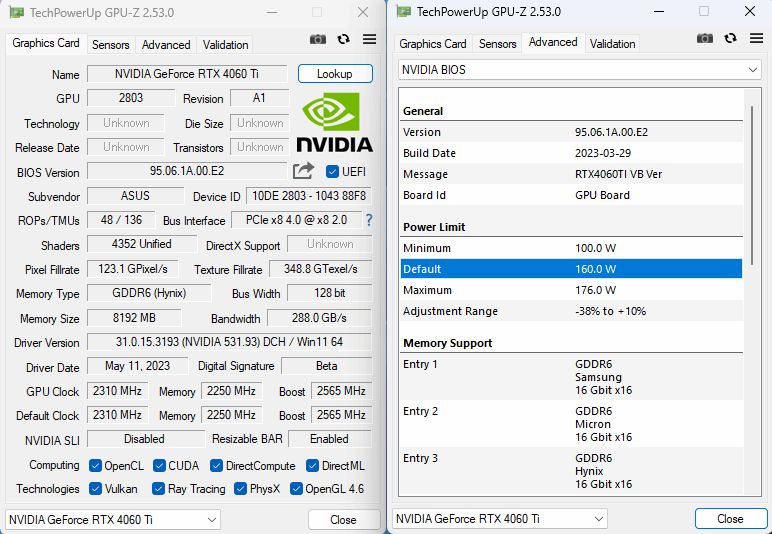This screenshot has width=772, height=534.
Task: Toggle the OpenCL checkbox
Action: [x=96, y=465]
